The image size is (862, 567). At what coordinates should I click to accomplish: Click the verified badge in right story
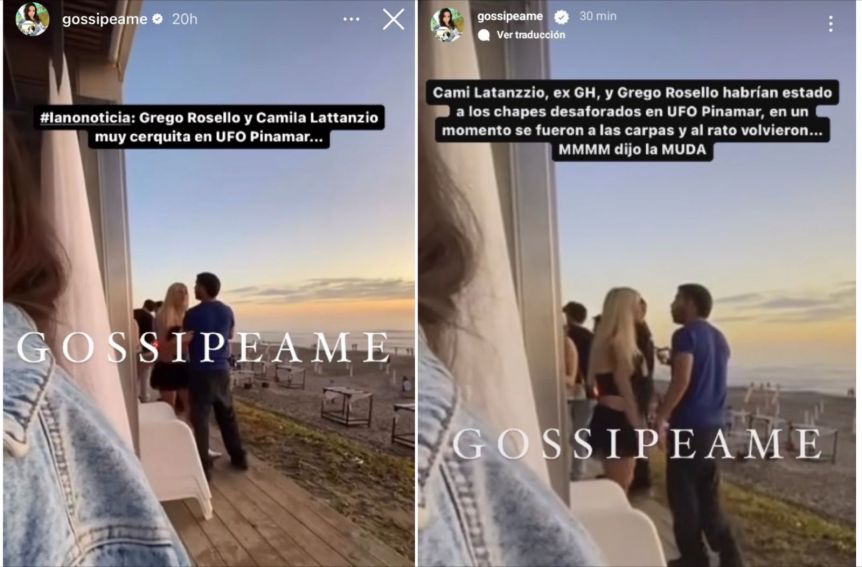(561, 17)
